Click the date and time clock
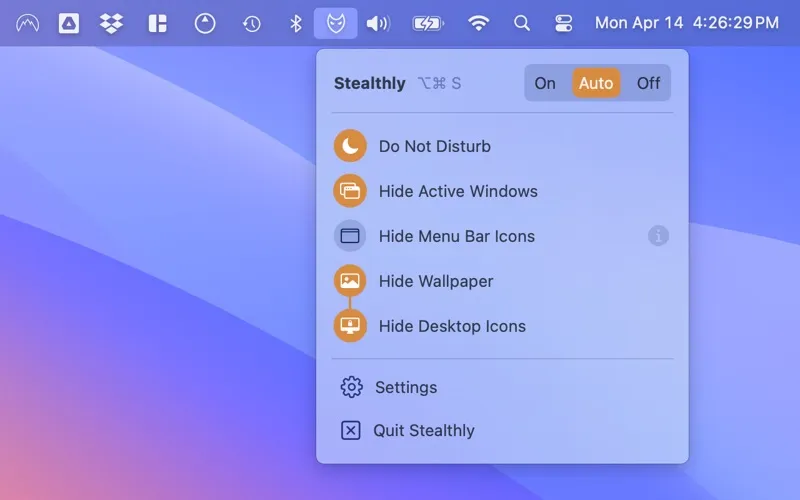800x500 pixels. (686, 23)
